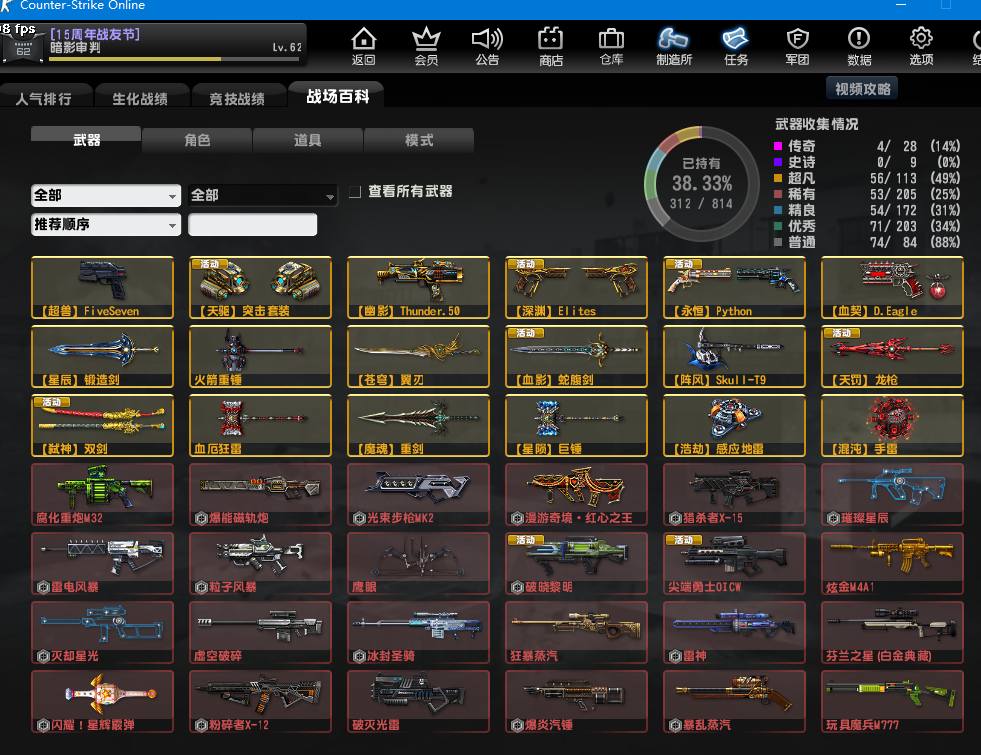Click the 视频攻略 button
981x755 pixels.
[x=862, y=89]
